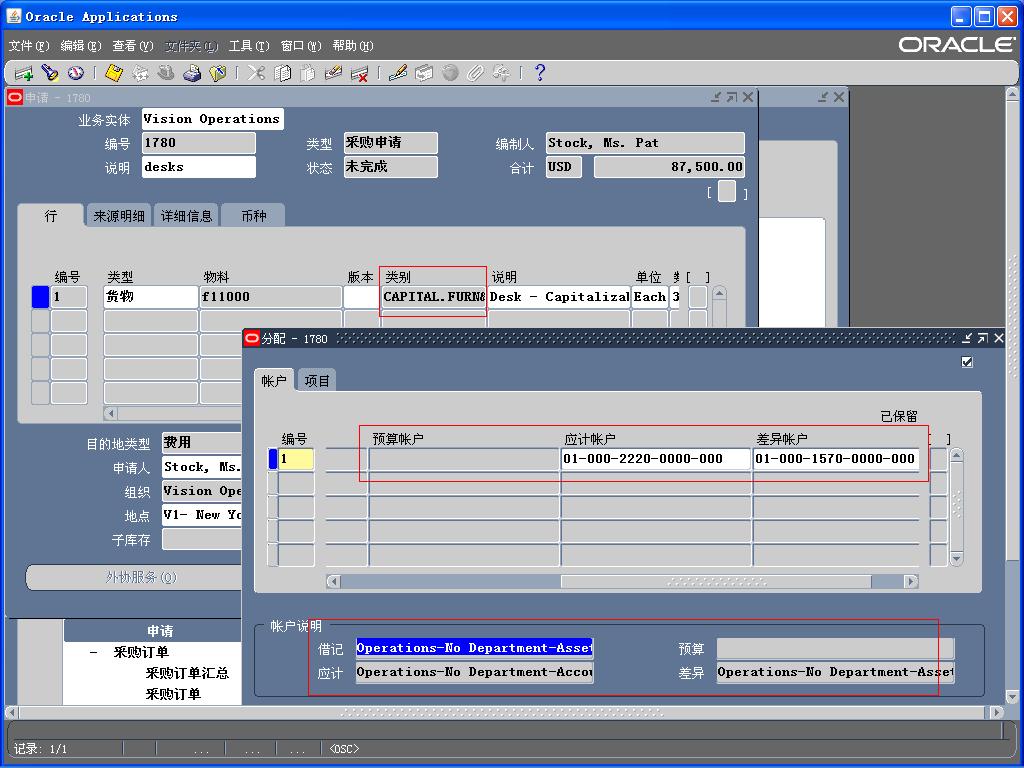Open the 文件(F) menu
The height and width of the screenshot is (768, 1024).
pos(29,46)
